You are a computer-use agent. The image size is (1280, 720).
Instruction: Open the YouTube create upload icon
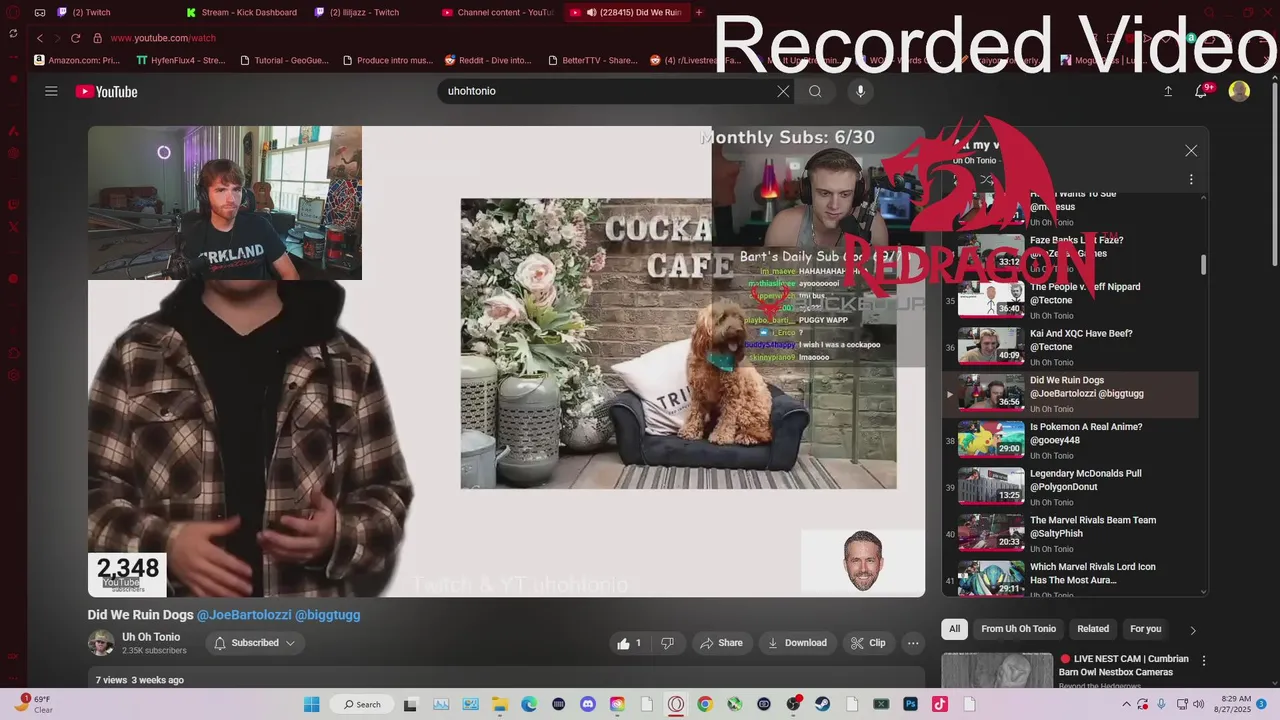pos(1167,91)
